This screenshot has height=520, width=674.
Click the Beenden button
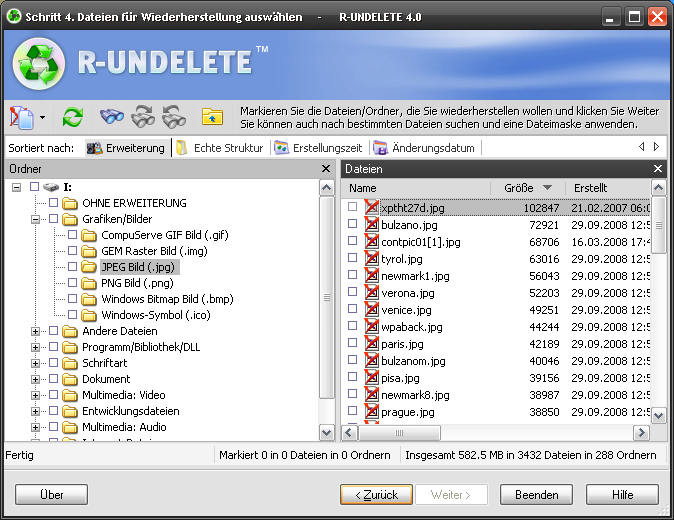[x=536, y=495]
